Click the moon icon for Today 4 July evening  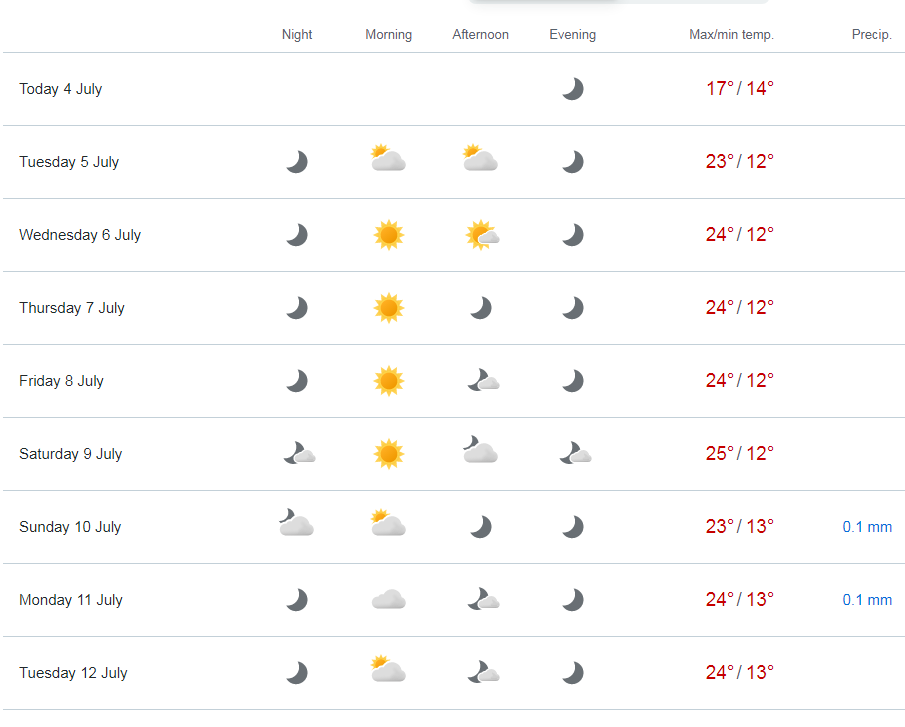573,89
